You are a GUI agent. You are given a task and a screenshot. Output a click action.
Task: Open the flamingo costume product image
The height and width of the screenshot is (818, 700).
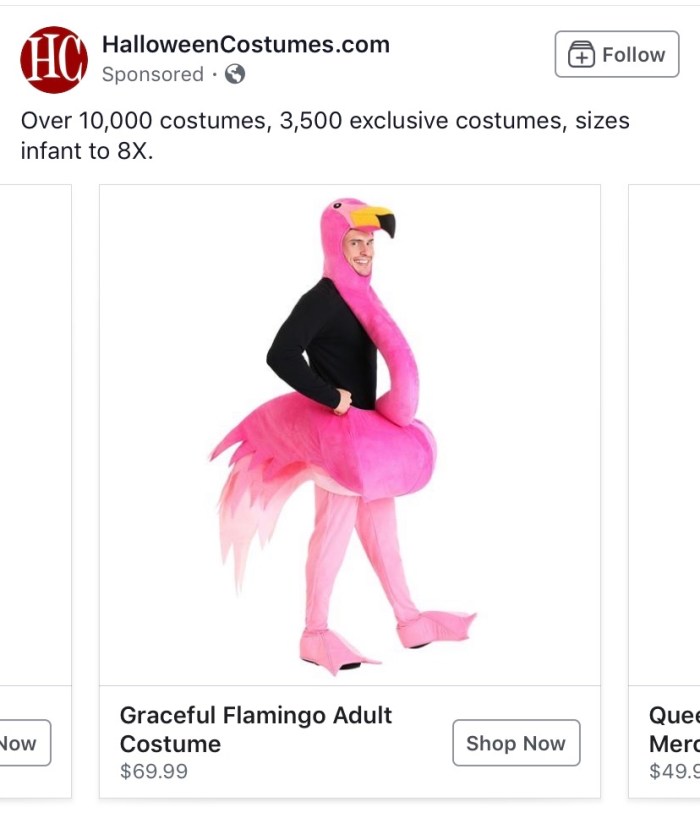point(350,434)
